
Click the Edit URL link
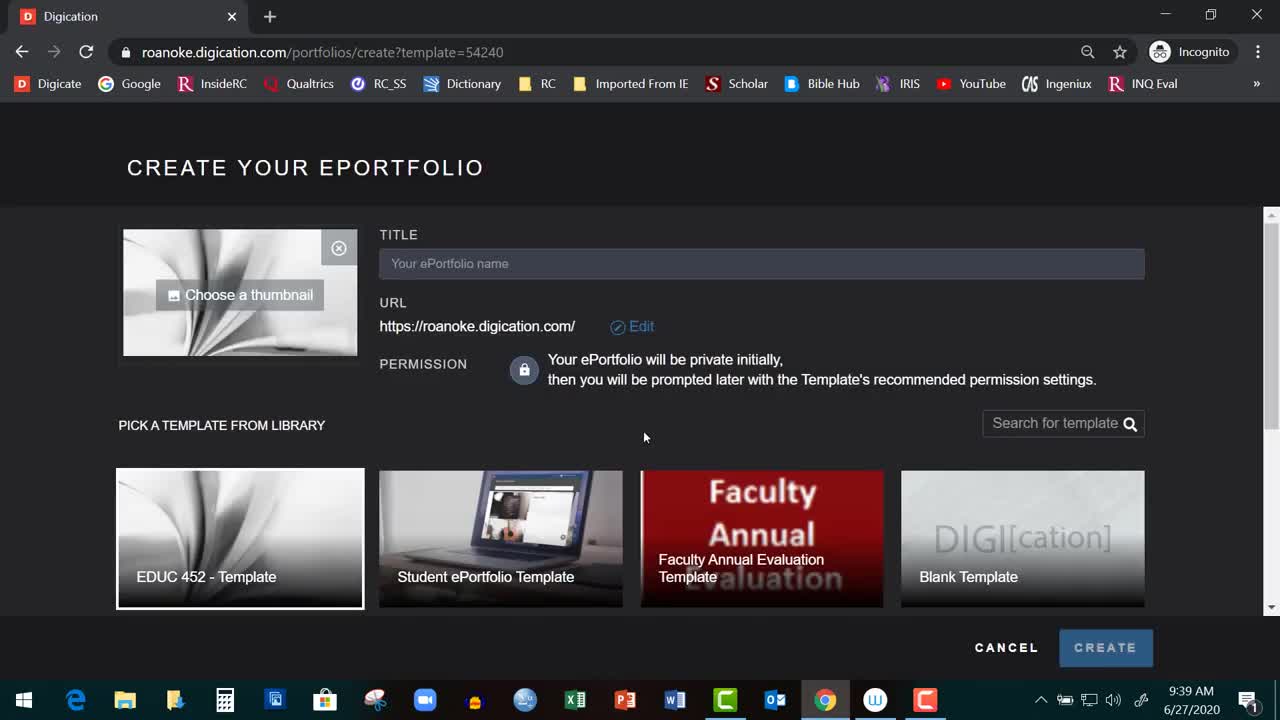pyautogui.click(x=632, y=327)
